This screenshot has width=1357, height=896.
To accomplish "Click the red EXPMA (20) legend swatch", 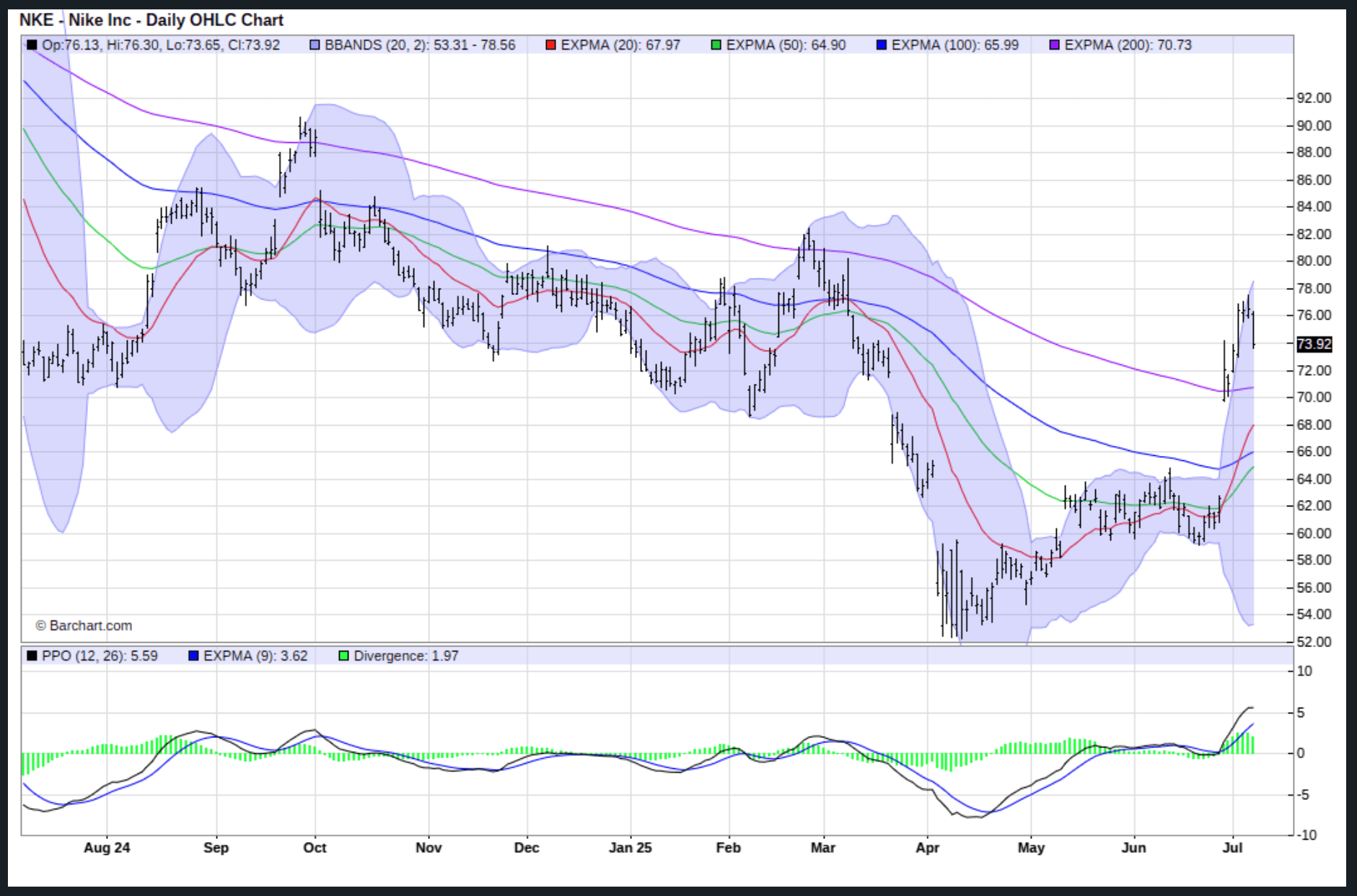I will point(550,45).
